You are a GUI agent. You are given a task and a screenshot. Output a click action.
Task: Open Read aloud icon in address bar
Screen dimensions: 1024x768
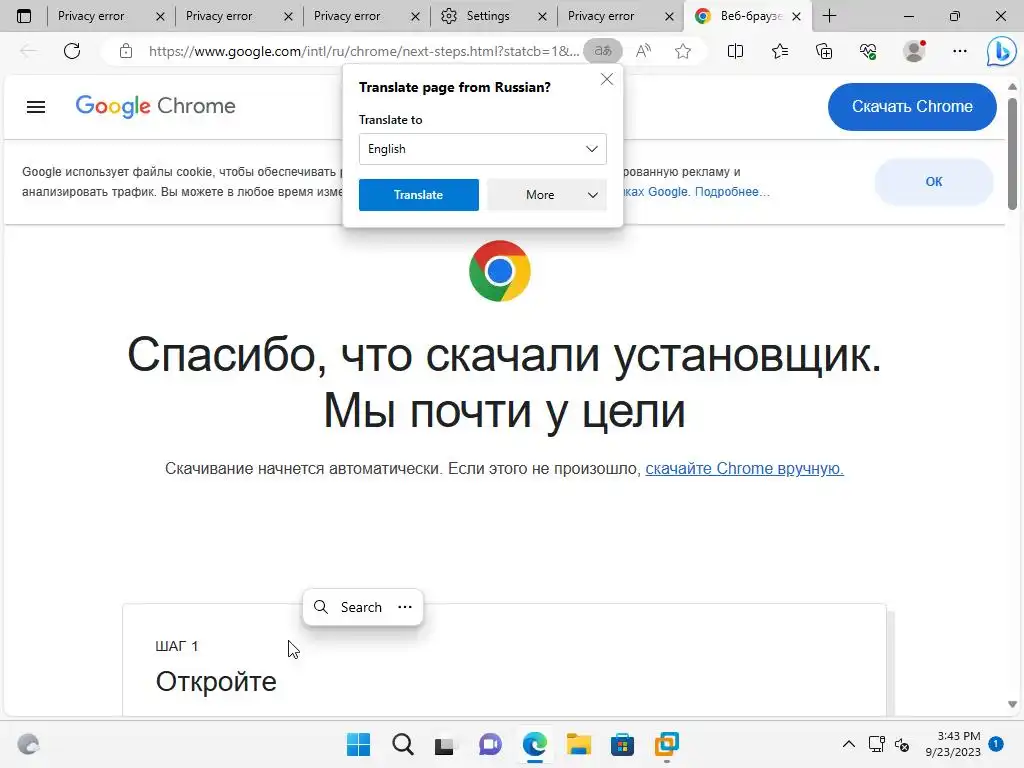click(643, 51)
